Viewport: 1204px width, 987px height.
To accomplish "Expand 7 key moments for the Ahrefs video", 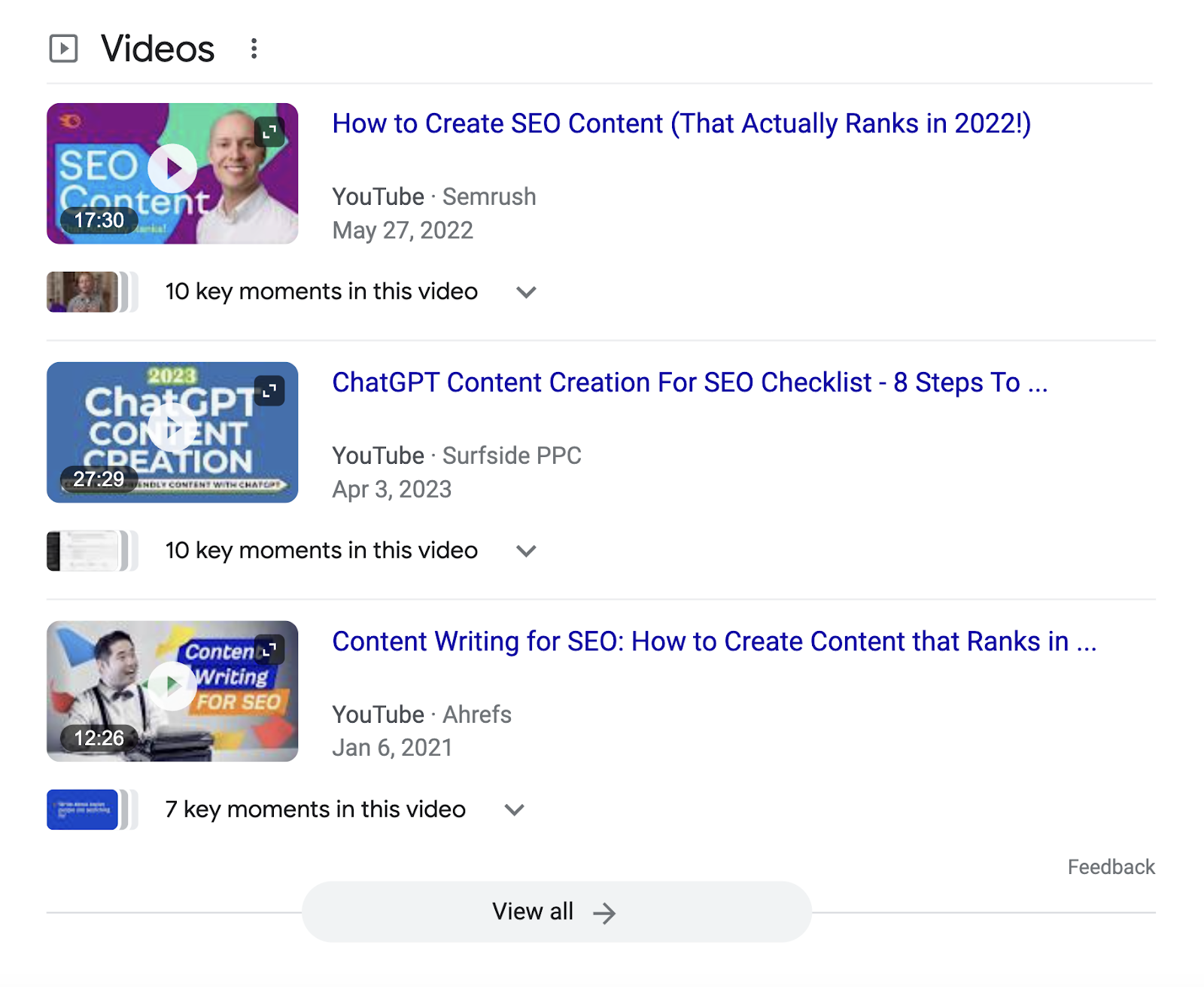I will 515,809.
